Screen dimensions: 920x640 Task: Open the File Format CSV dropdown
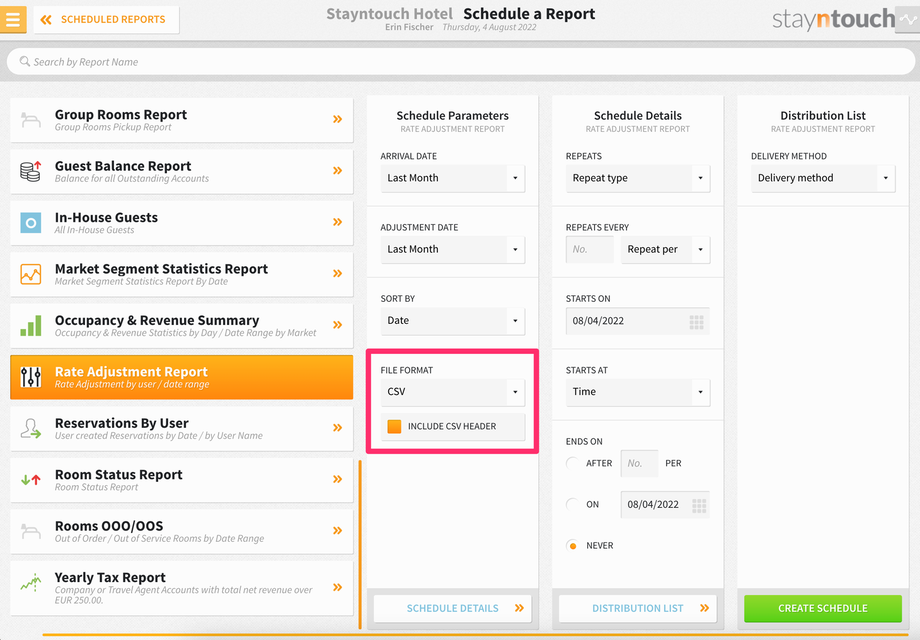(452, 392)
